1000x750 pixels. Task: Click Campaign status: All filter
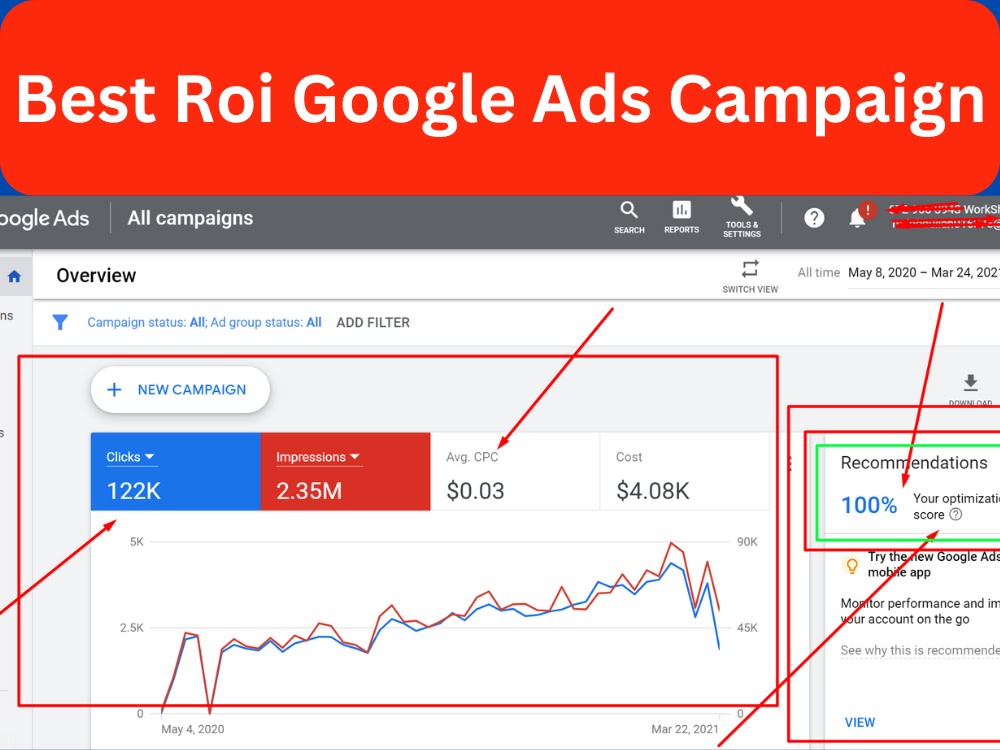(146, 323)
